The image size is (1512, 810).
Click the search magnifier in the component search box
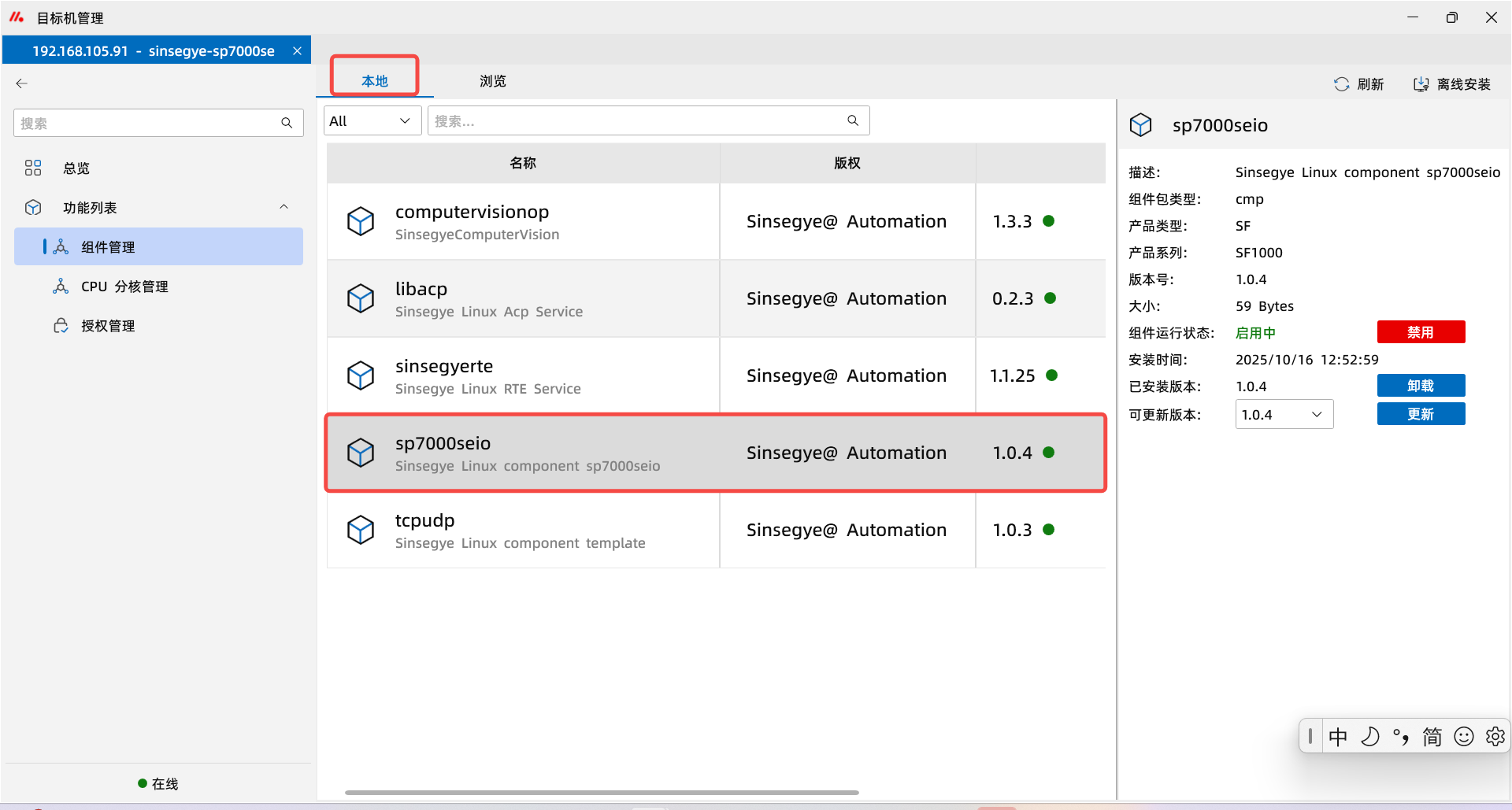[x=853, y=120]
